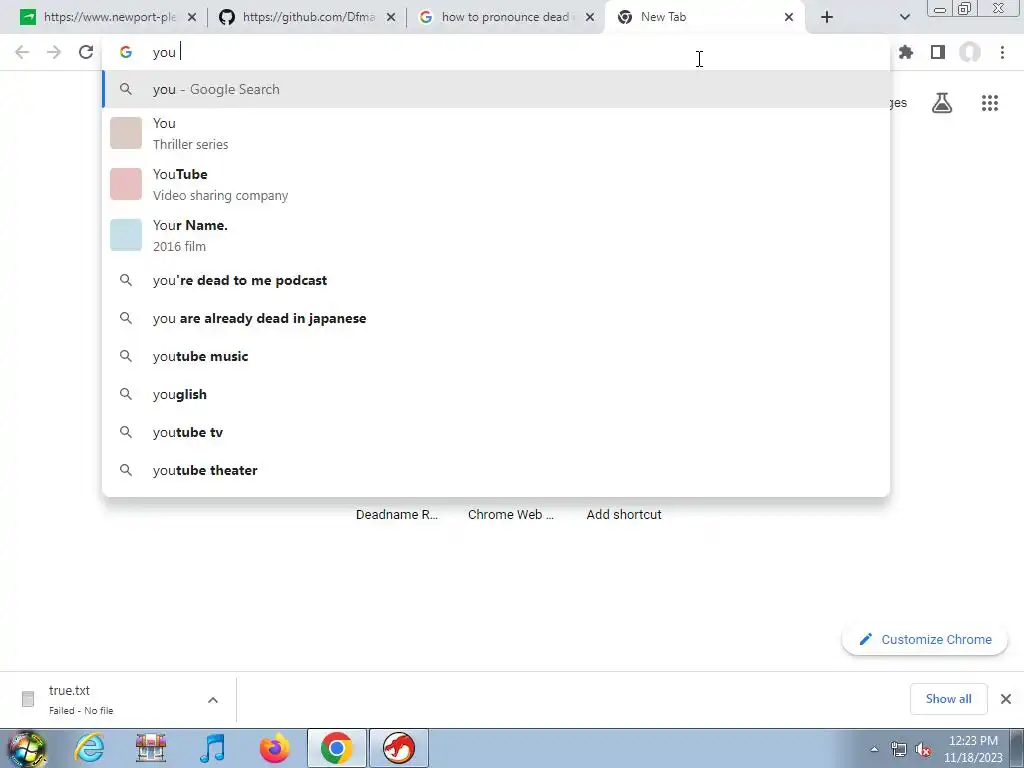This screenshot has height=768, width=1024.
Task: Click the Customize Chrome button
Action: point(925,639)
